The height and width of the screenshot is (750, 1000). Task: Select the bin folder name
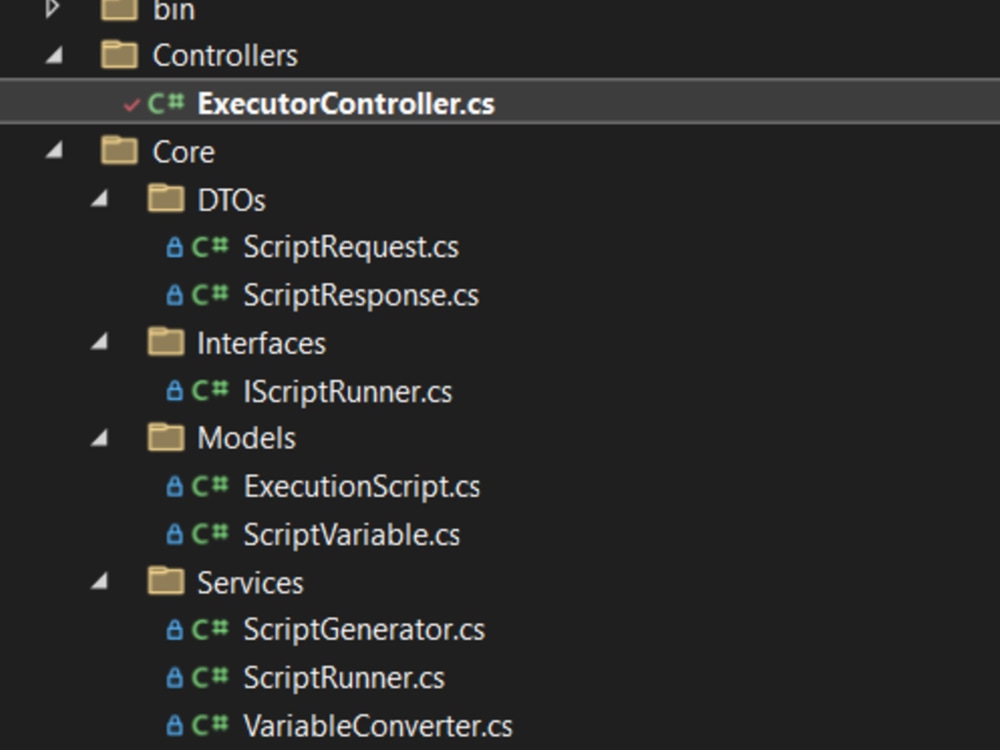173,10
